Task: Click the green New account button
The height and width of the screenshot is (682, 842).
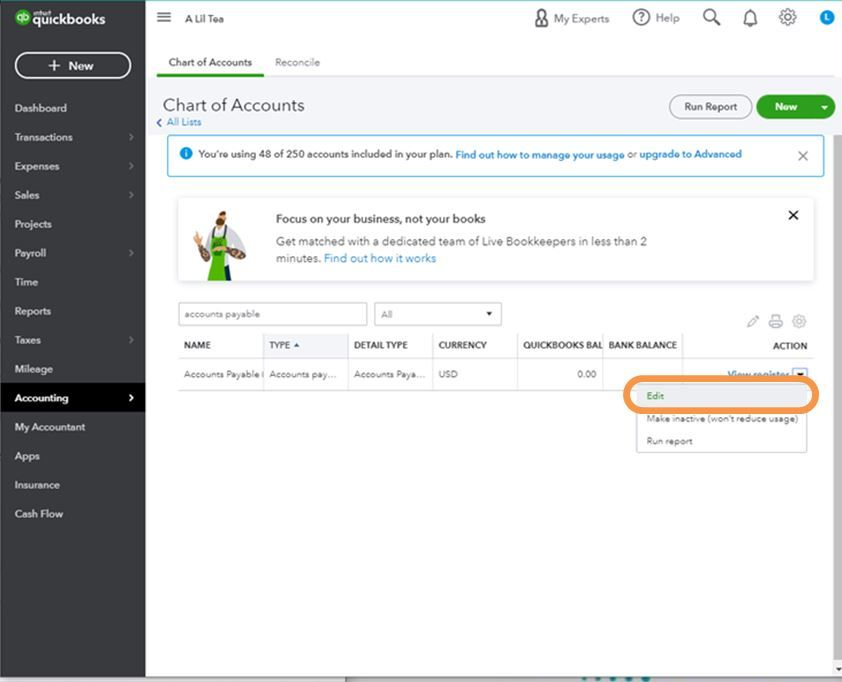Action: point(786,107)
